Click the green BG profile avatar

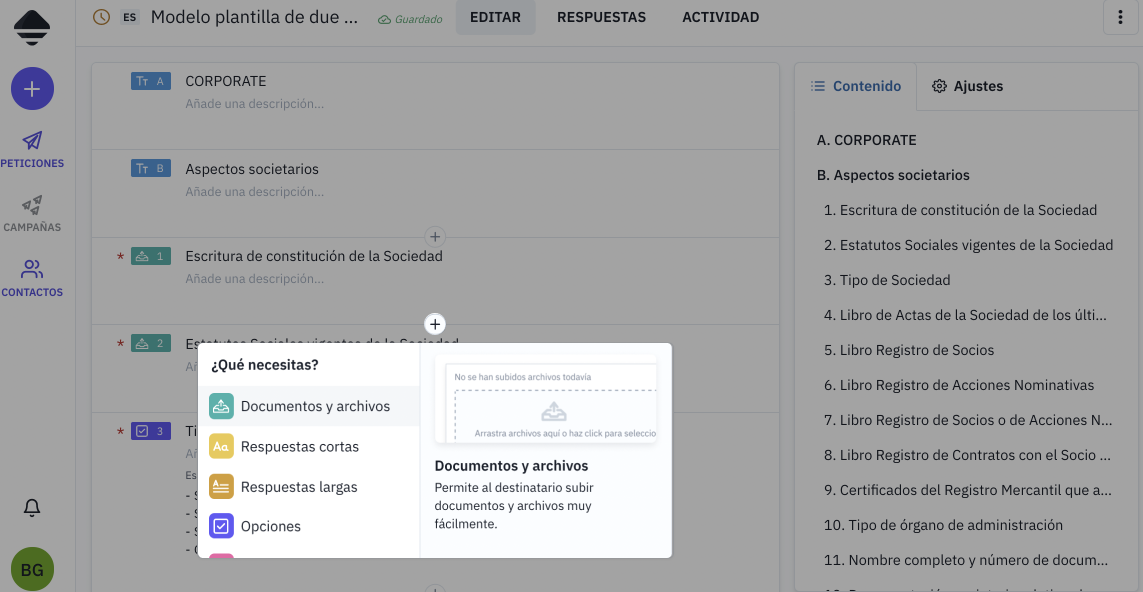pos(32,569)
